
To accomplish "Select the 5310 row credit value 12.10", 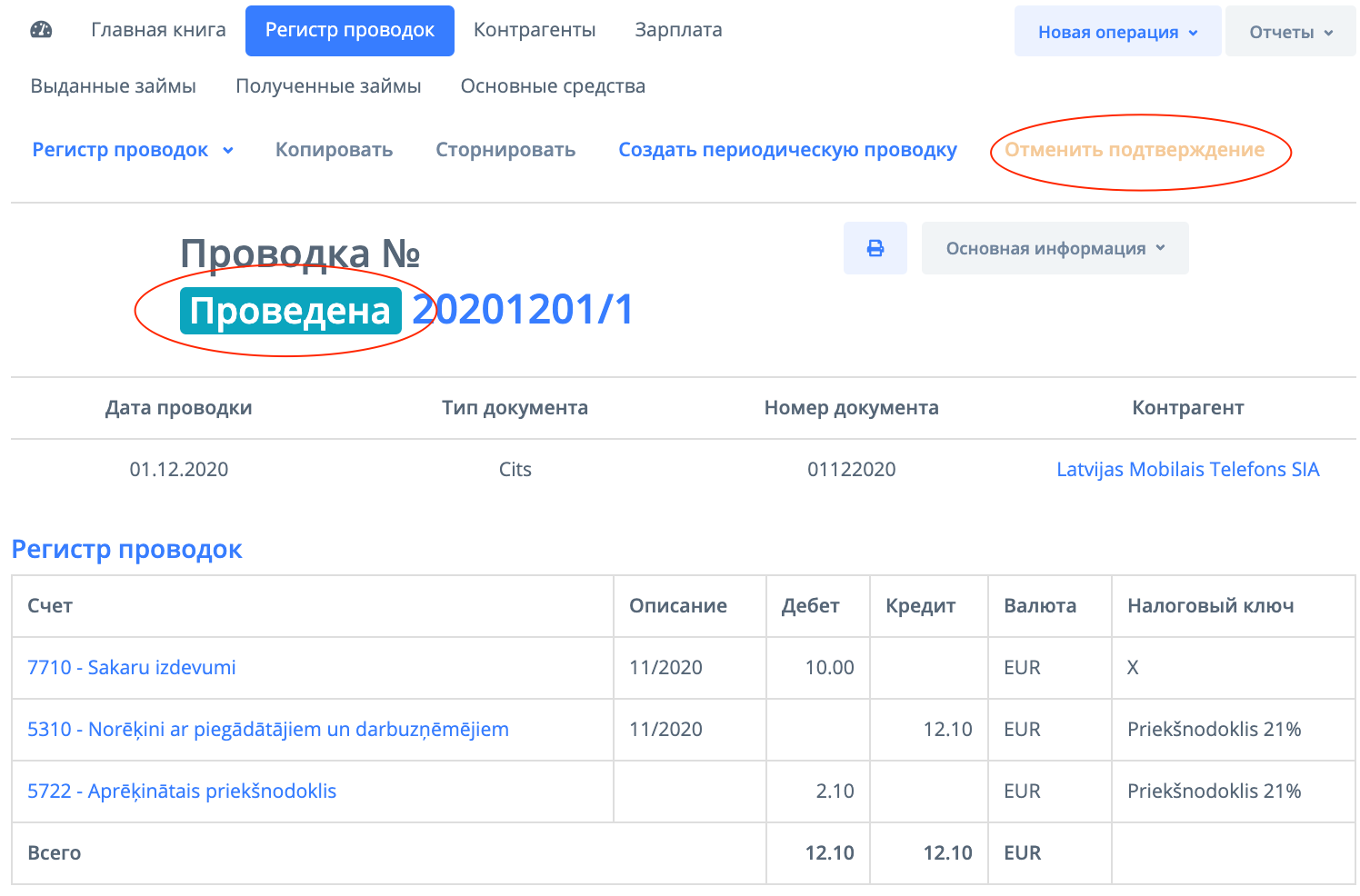I will point(948,730).
